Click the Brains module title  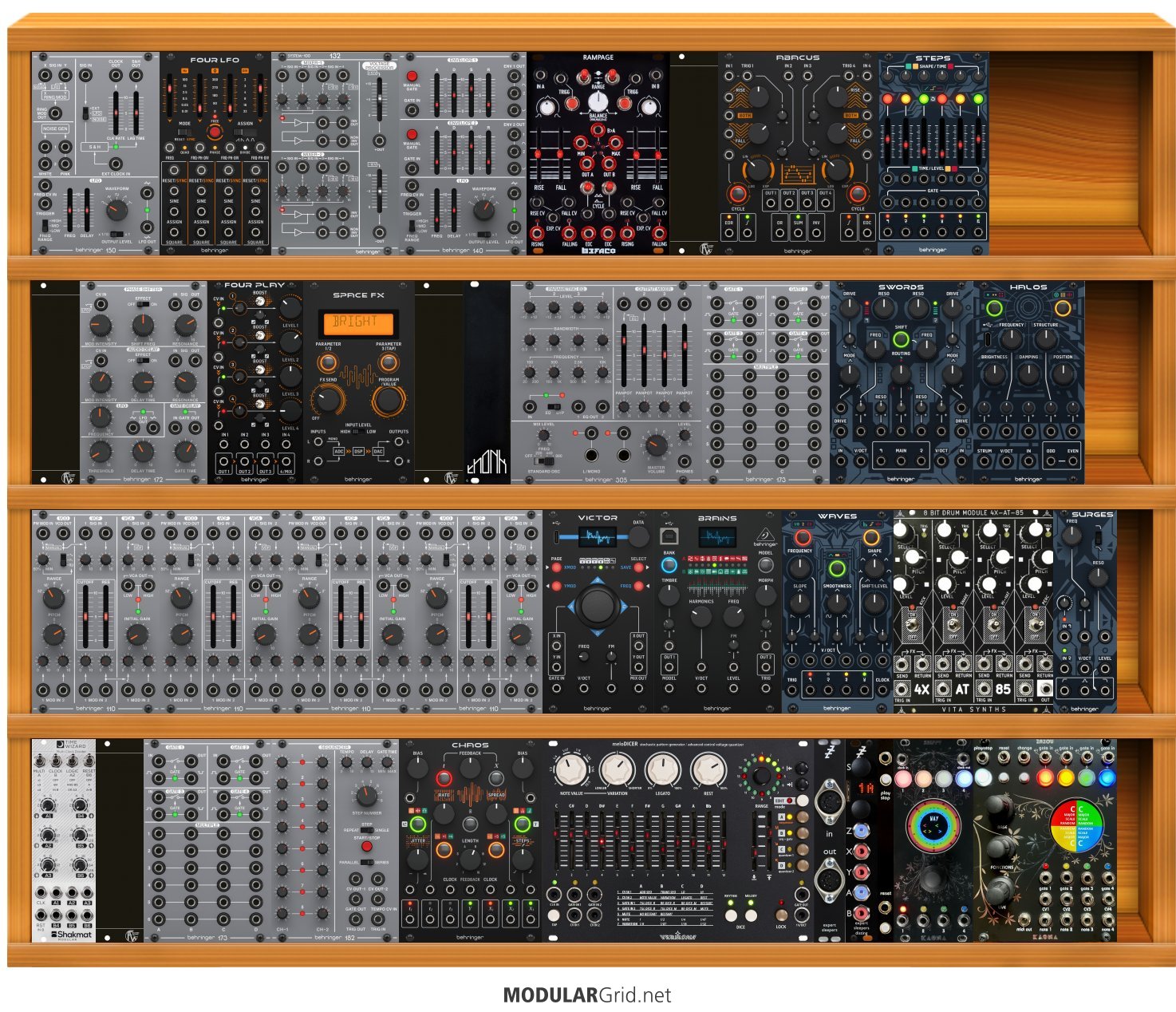(717, 518)
